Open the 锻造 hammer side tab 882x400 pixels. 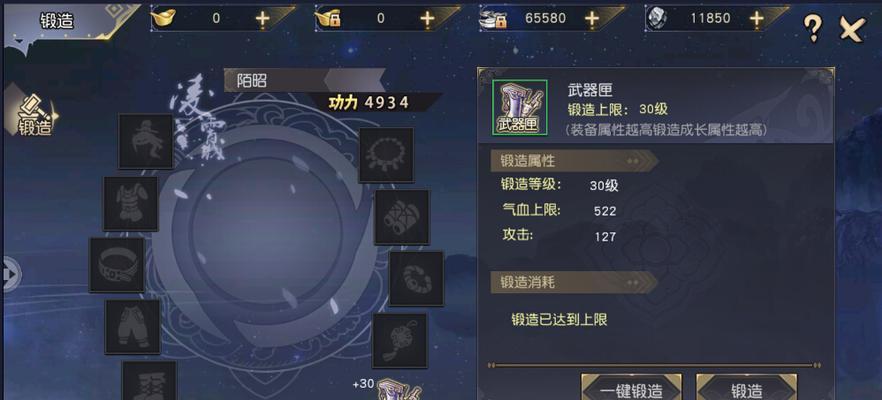(x=32, y=115)
